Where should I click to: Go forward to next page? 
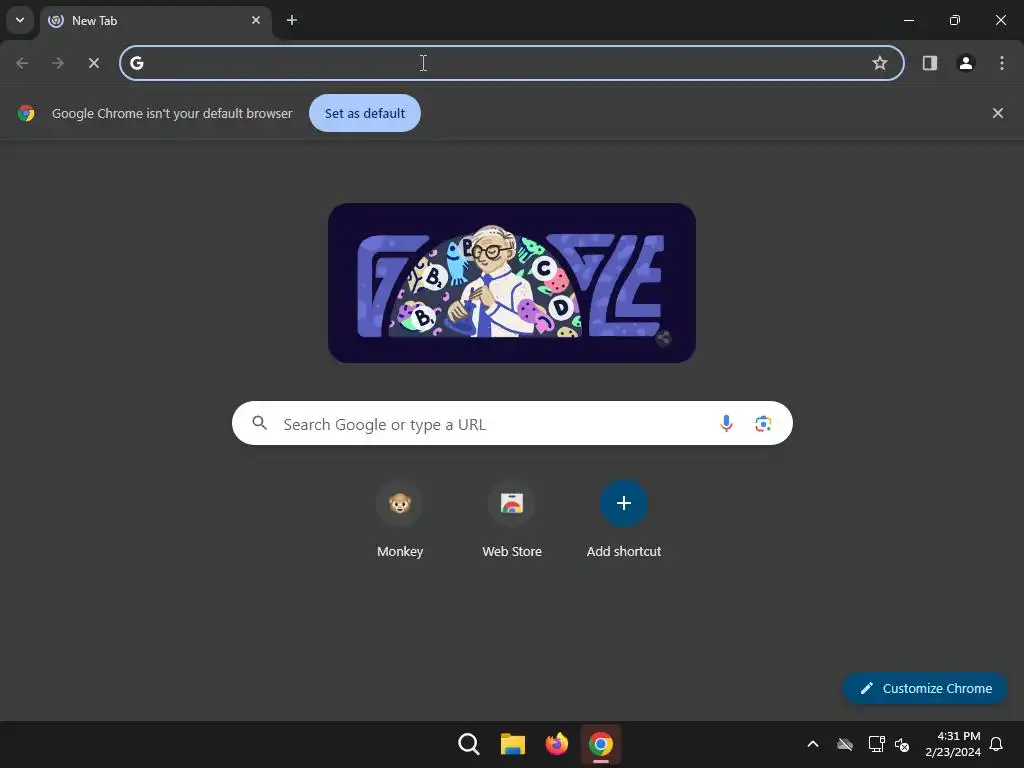point(58,63)
